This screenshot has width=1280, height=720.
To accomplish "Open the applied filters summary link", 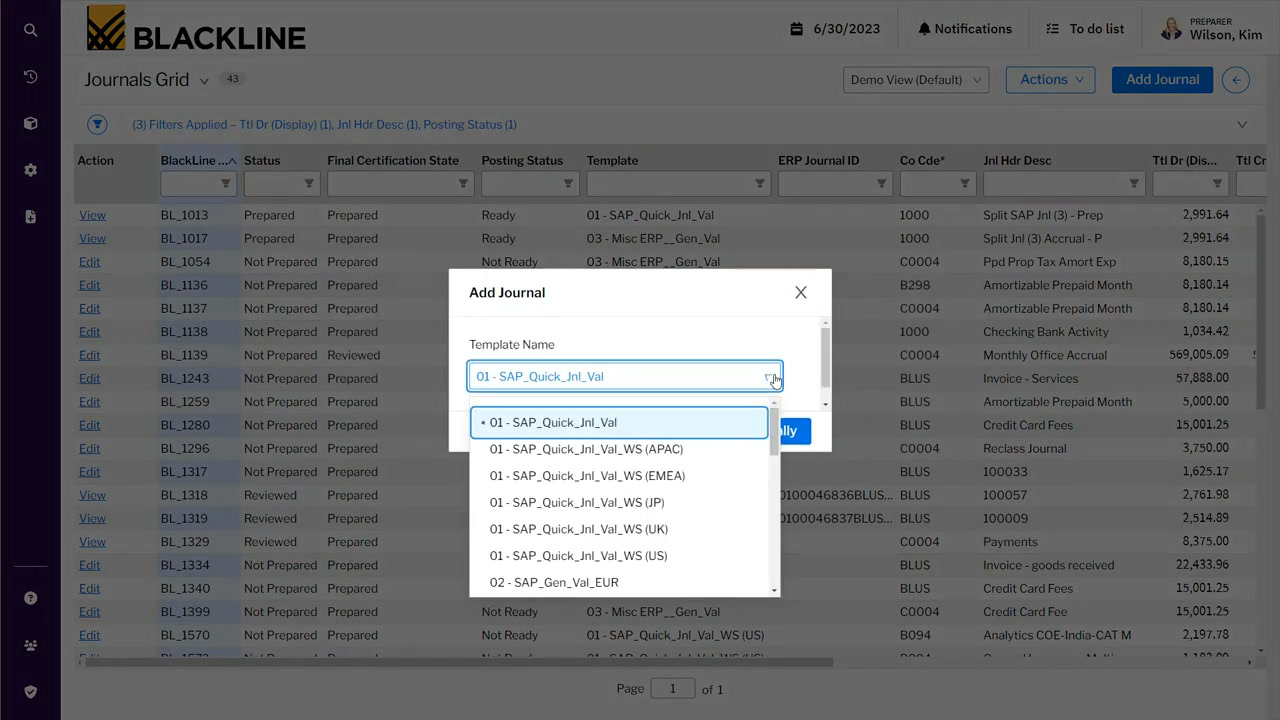I will point(324,125).
